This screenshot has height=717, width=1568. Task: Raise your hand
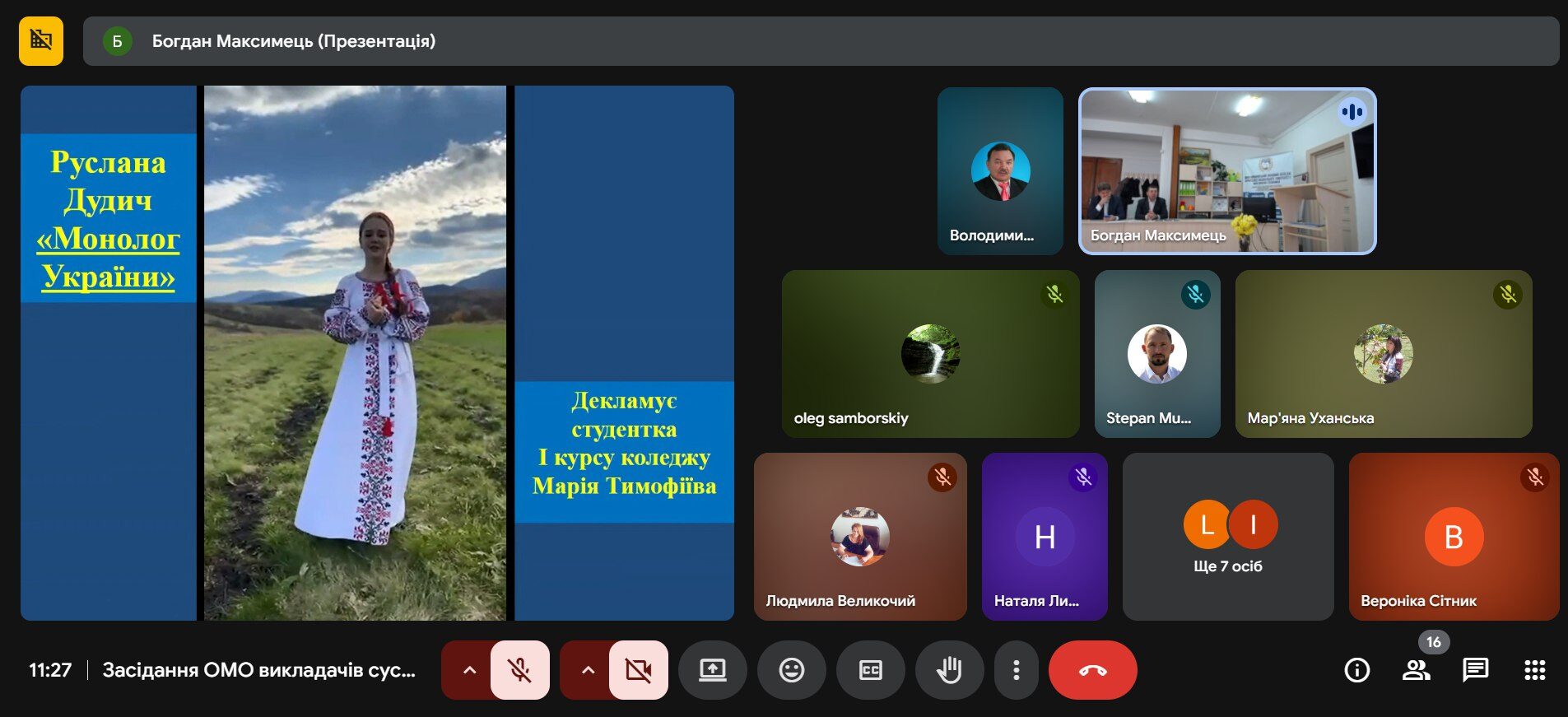click(x=949, y=670)
